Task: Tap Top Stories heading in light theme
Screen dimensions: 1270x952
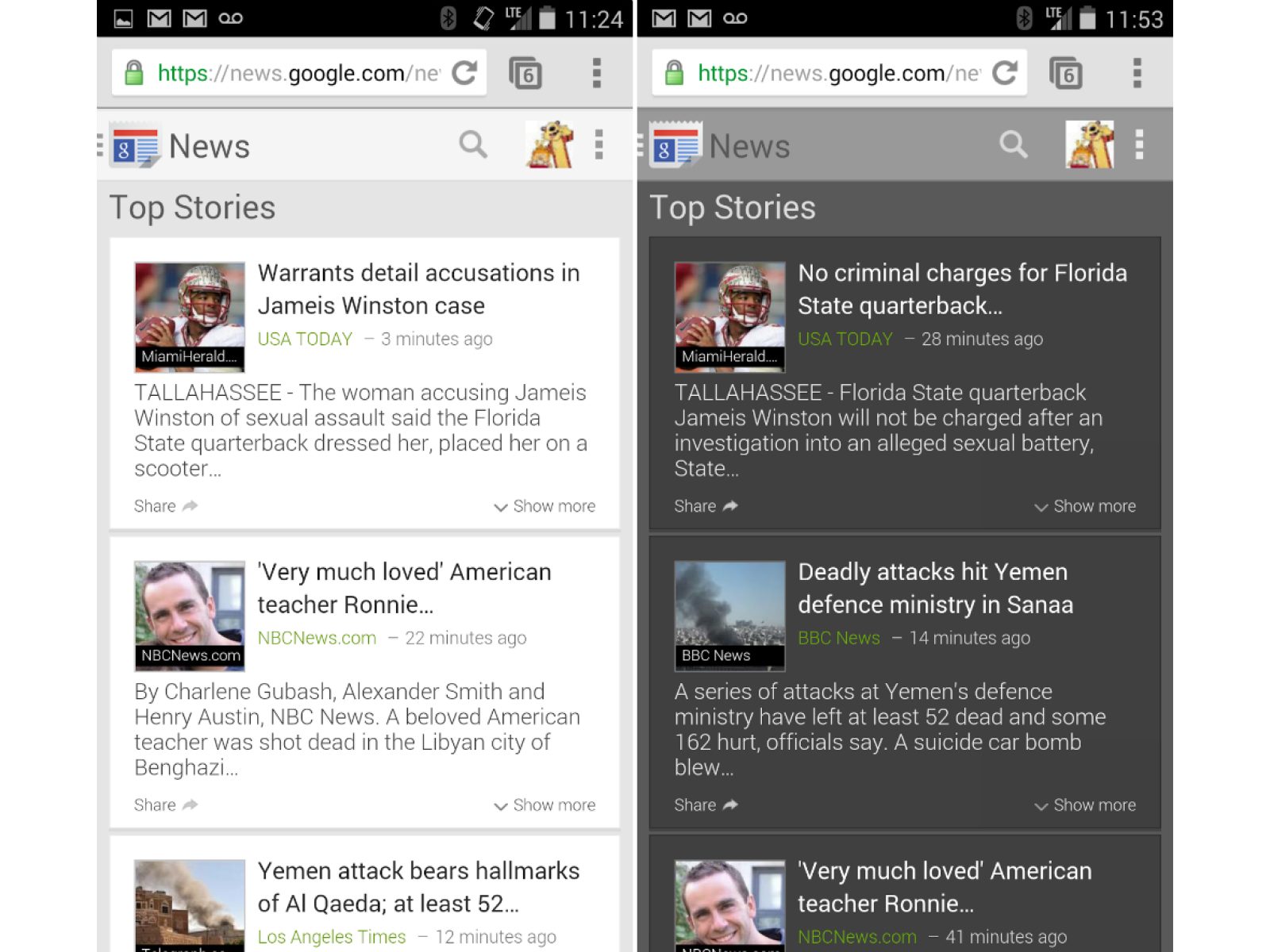Action: [x=193, y=208]
